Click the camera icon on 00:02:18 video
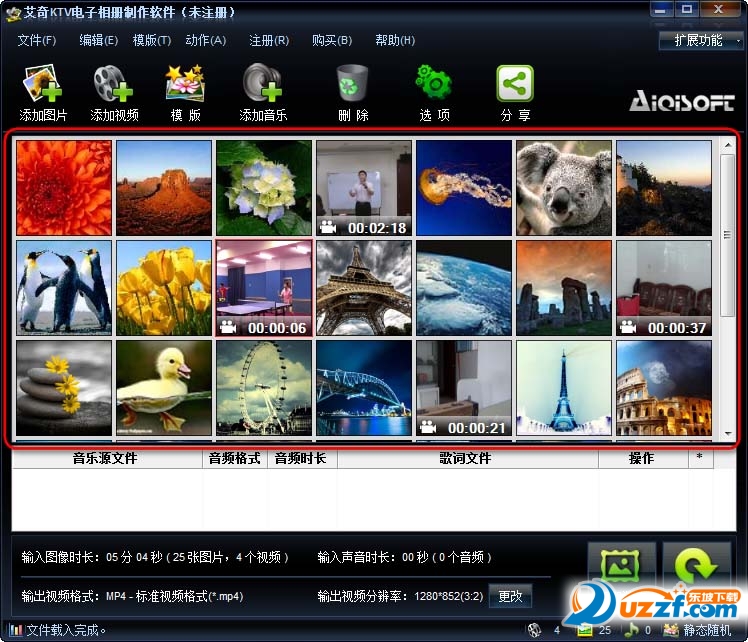This screenshot has width=748, height=642. tap(328, 227)
